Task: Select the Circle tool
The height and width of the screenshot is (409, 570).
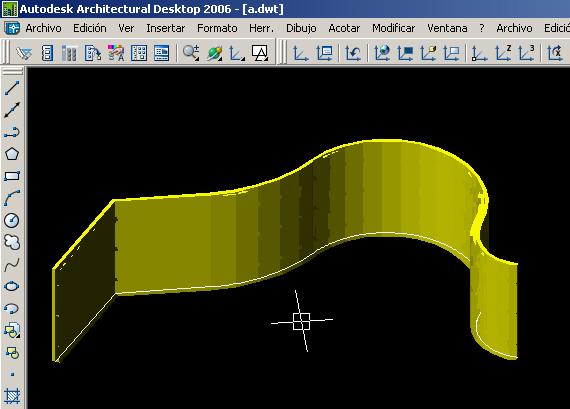Action: coord(12,220)
